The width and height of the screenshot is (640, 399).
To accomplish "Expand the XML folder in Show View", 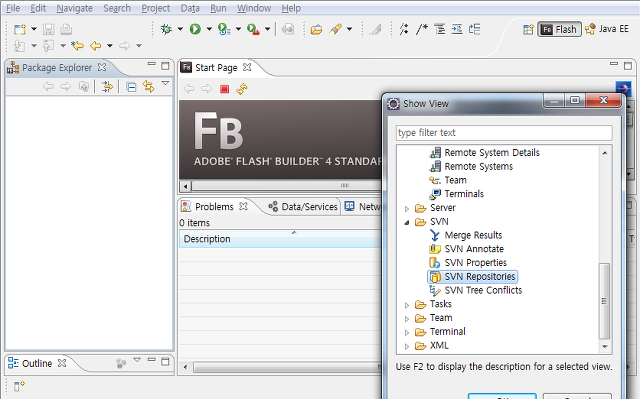I will (407, 346).
